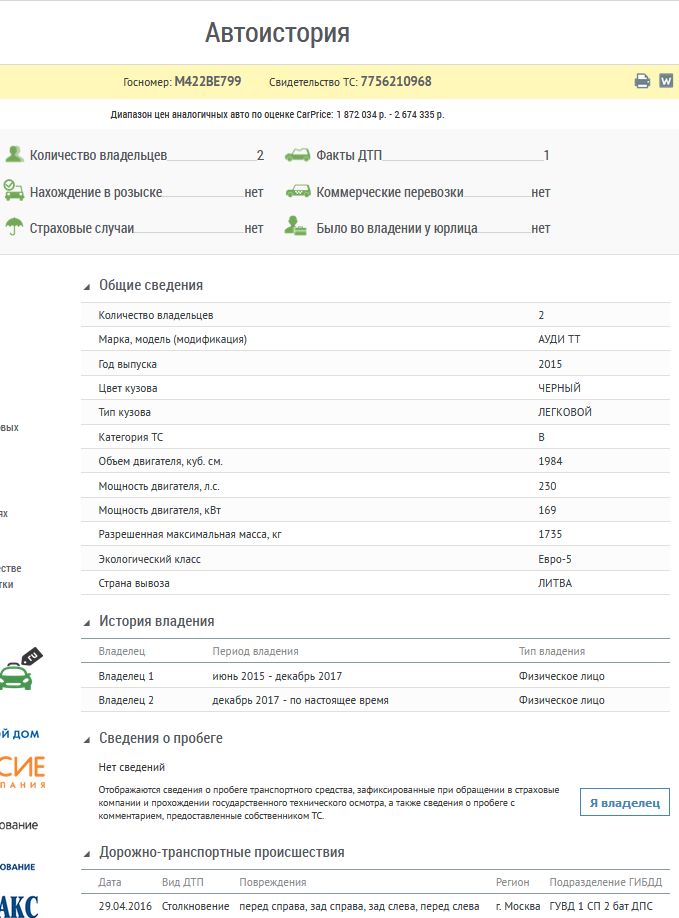This screenshot has height=918, width=679.
Task: Export report via the Word document icon
Action: click(666, 81)
